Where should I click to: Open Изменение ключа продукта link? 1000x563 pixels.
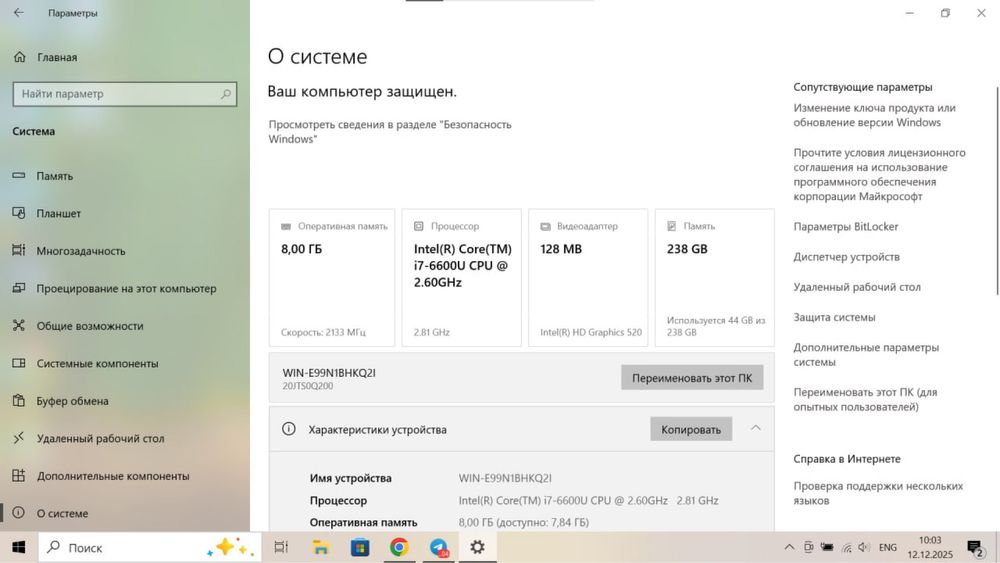pyautogui.click(x=874, y=115)
